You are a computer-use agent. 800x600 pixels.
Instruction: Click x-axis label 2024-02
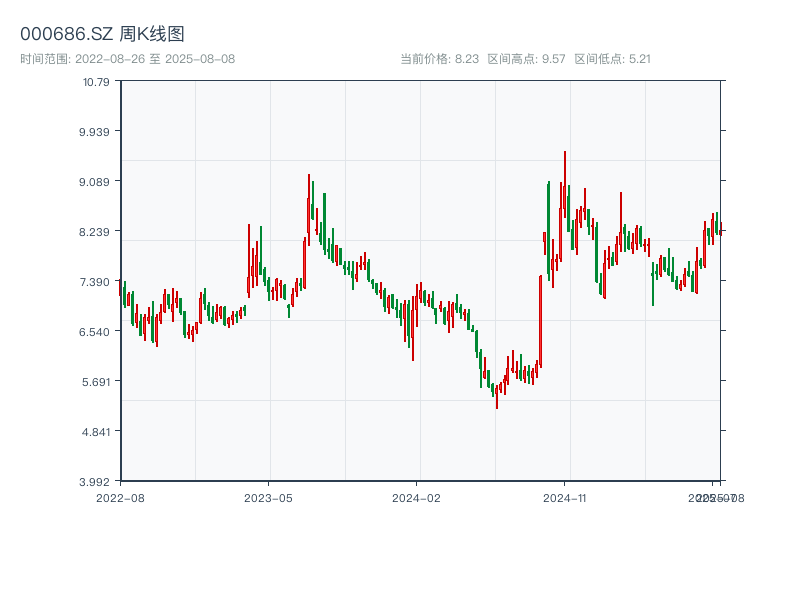click(416, 498)
